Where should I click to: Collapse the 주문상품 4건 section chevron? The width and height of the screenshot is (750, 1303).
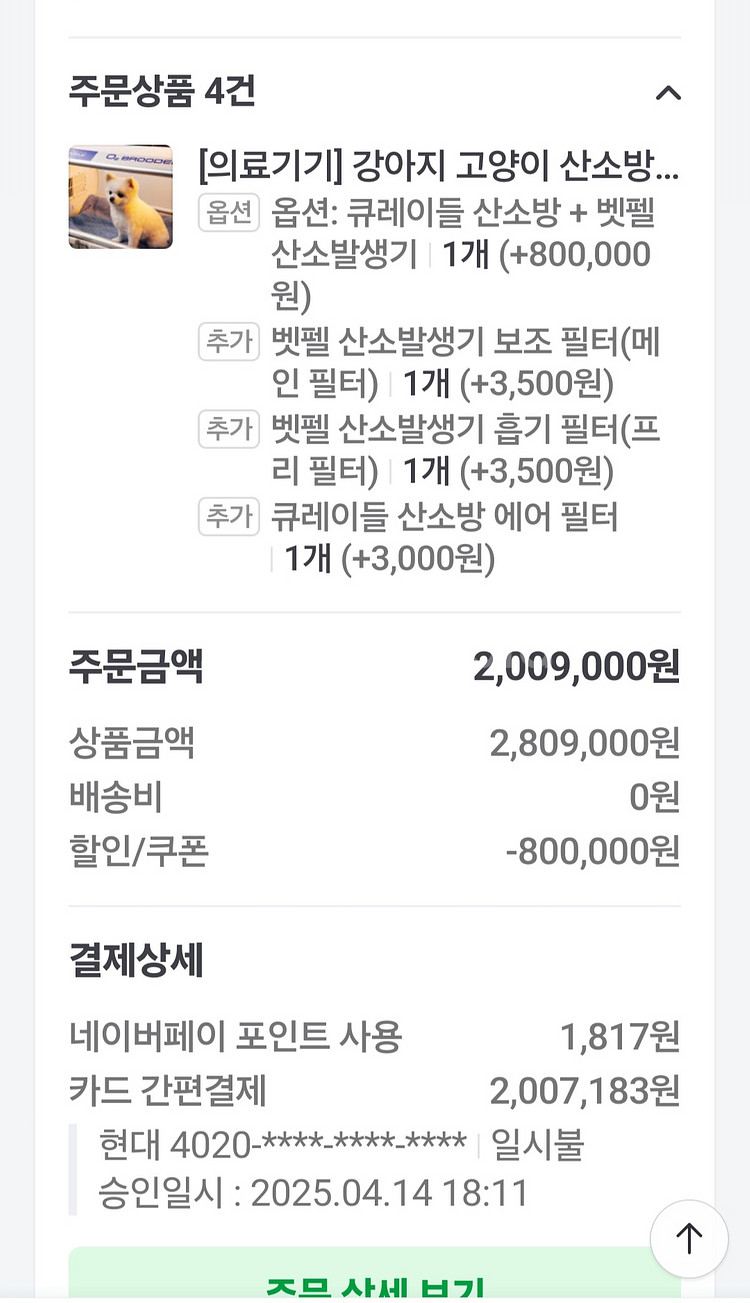pos(667,93)
